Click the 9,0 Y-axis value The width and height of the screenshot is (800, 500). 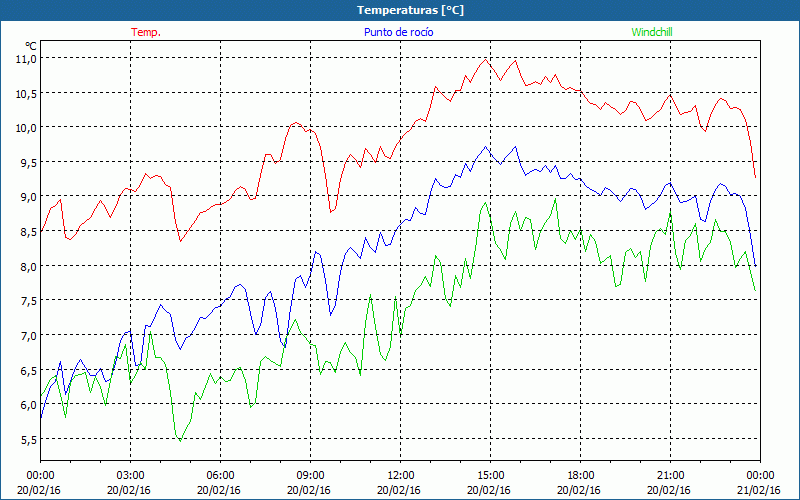(28, 196)
